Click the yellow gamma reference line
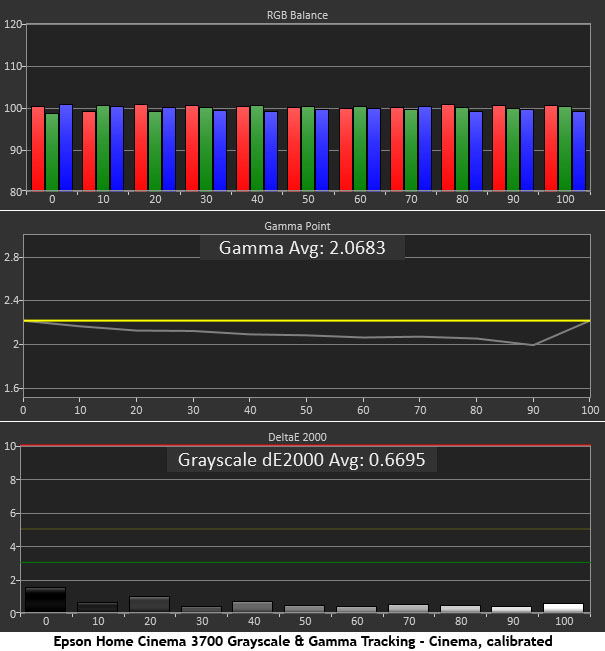605x651 pixels. click(x=300, y=321)
